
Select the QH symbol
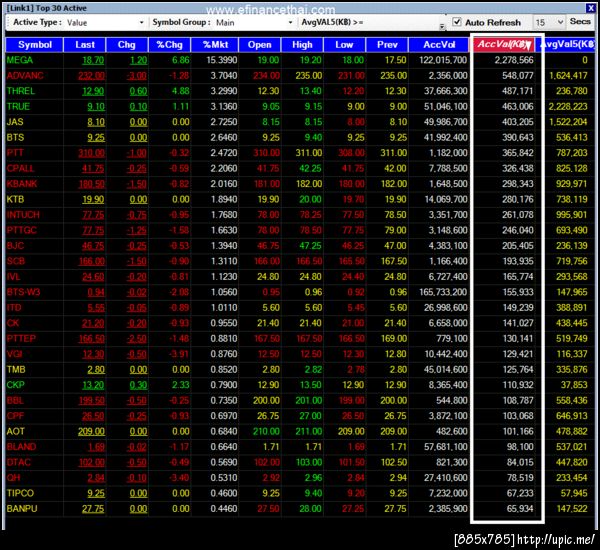[x=13, y=478]
